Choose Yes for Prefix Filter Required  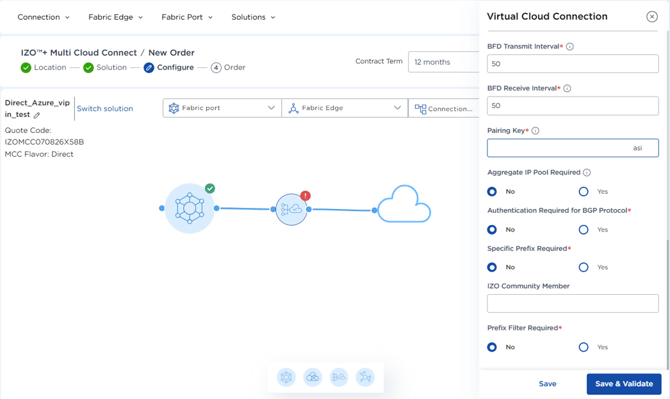click(584, 347)
